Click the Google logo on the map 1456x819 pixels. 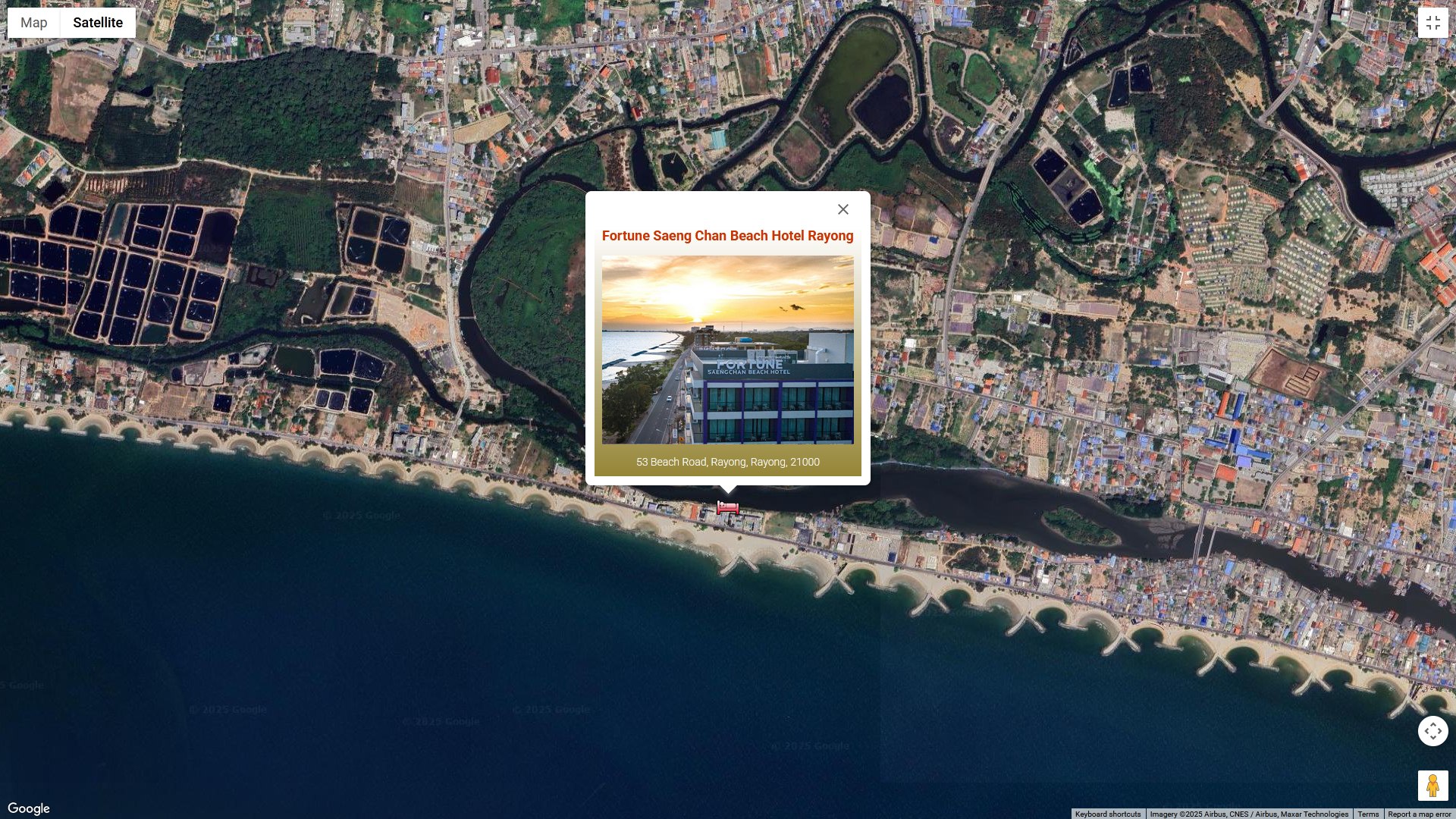point(29,808)
